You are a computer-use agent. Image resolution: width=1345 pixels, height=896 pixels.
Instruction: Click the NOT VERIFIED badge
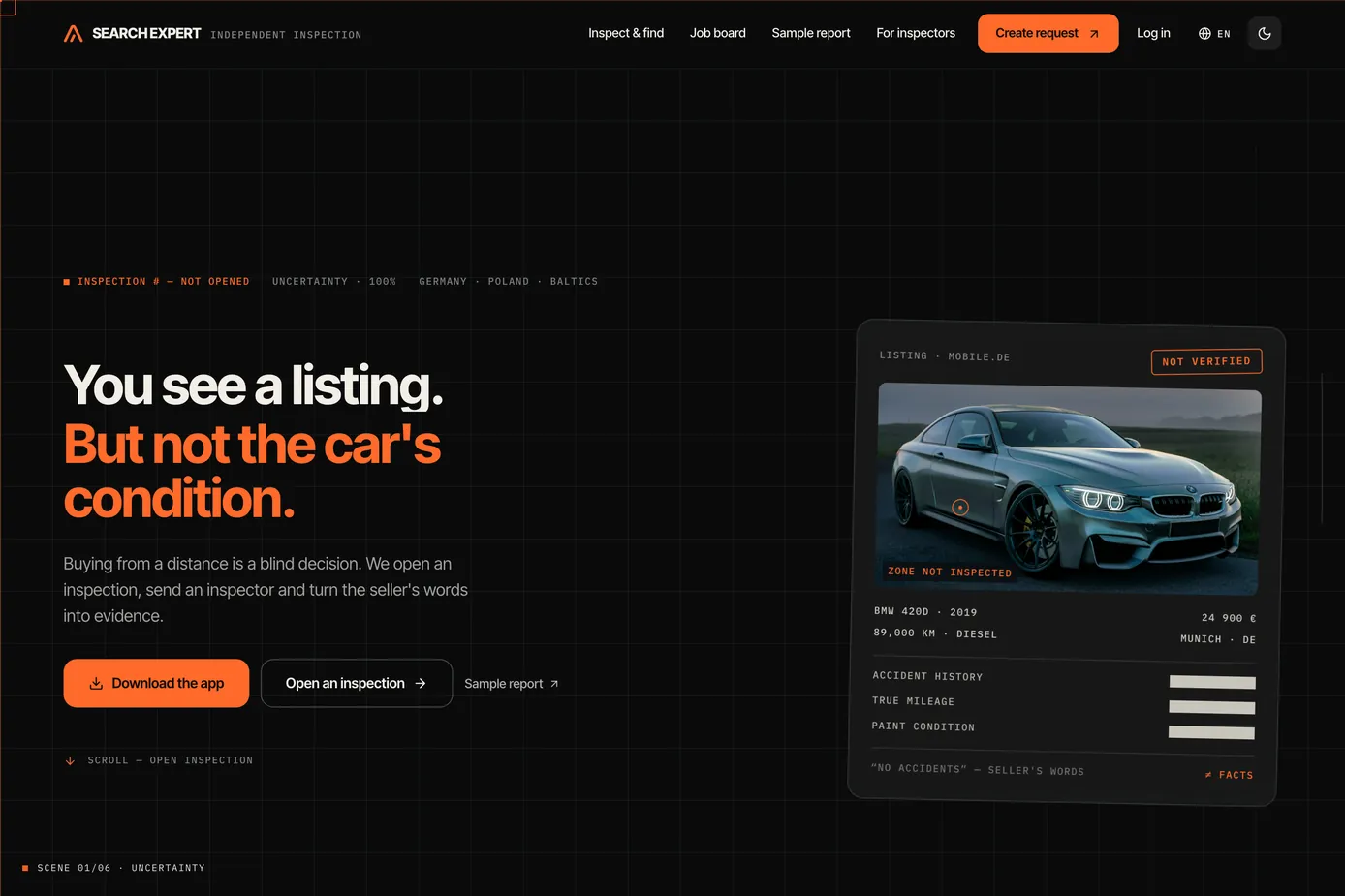1206,361
